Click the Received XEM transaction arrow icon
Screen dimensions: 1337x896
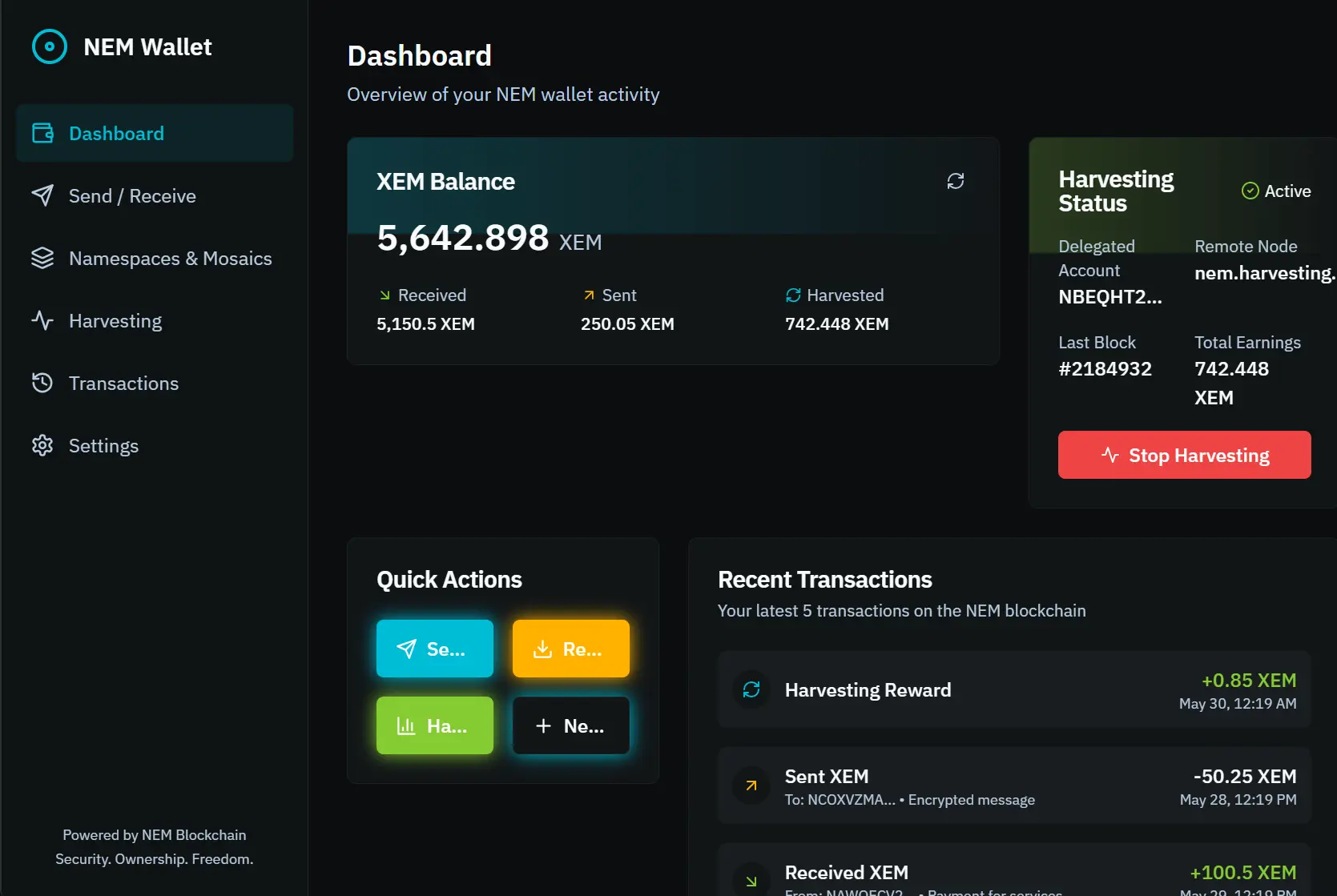coord(751,881)
